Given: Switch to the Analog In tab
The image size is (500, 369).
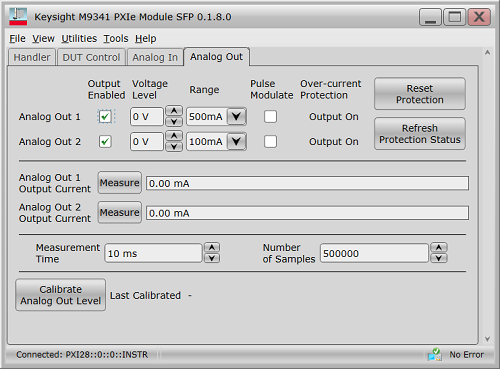Looking at the screenshot, I should pos(155,57).
